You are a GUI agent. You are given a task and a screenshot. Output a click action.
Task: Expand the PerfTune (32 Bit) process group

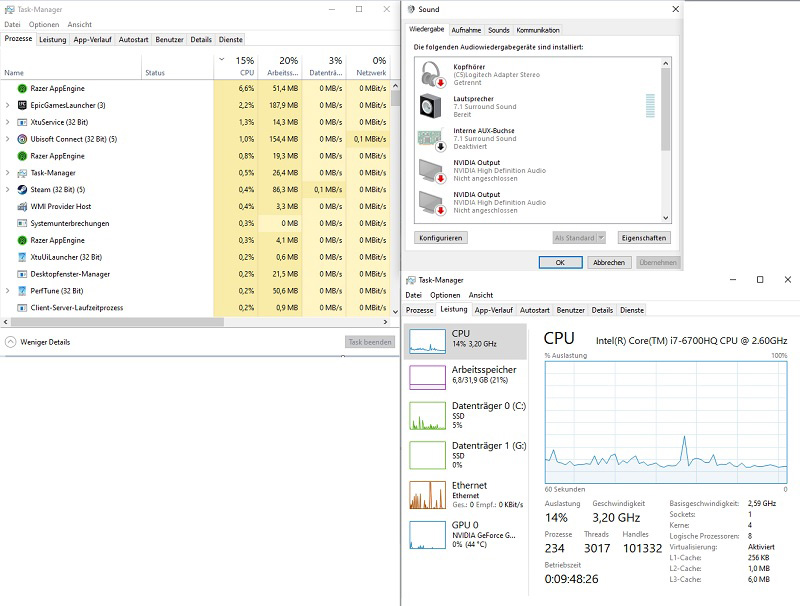(x=7, y=291)
